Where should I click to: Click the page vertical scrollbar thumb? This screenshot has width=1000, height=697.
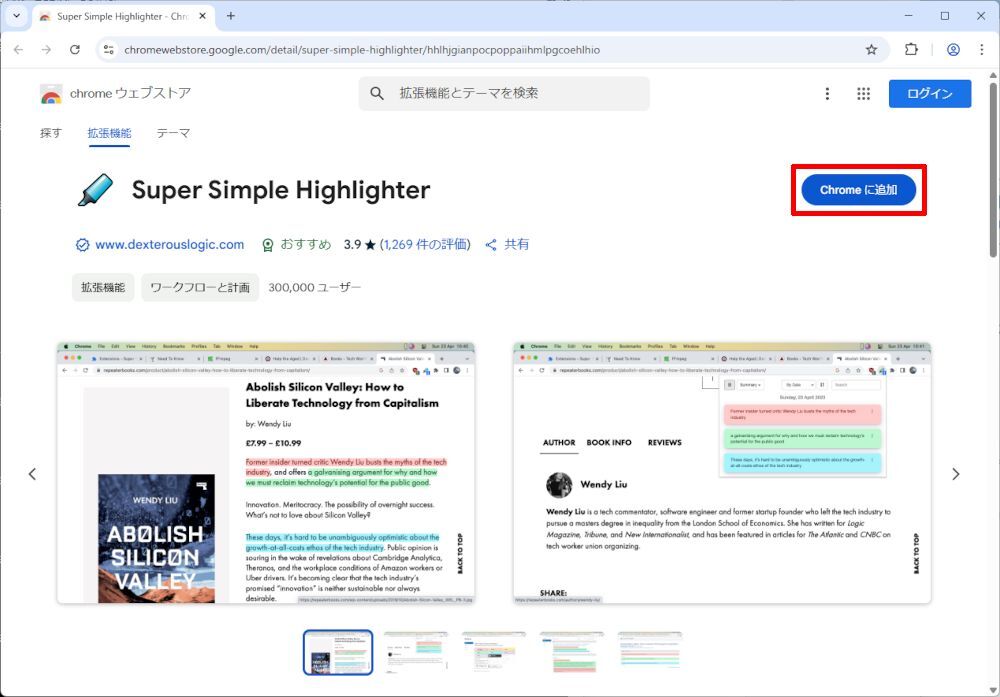coord(993,170)
